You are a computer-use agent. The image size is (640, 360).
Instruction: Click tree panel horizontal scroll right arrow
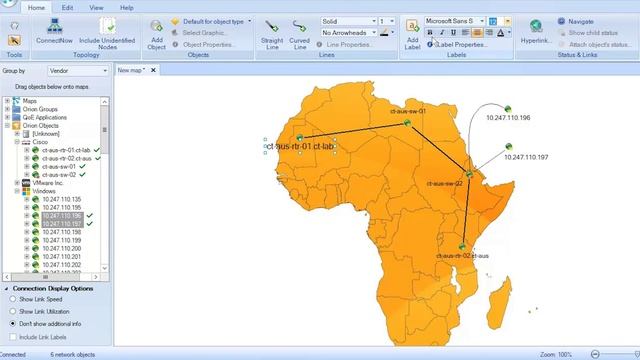(96, 277)
